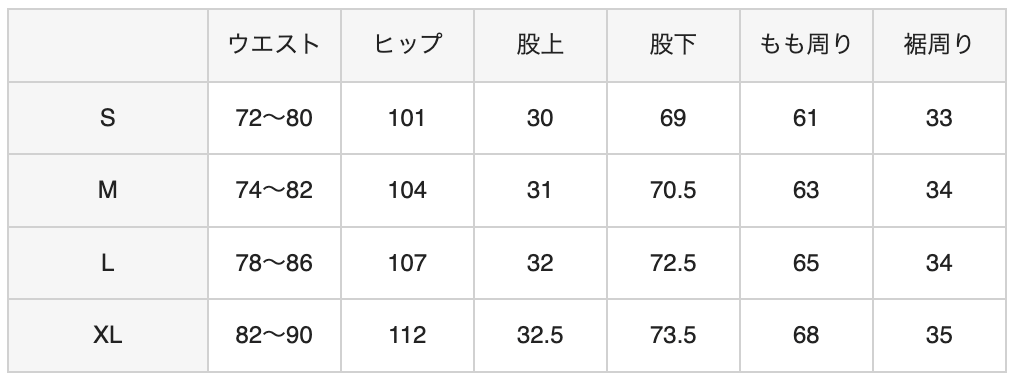The width and height of the screenshot is (1014, 380).
Task: Click the S size row label
Action: click(x=108, y=118)
